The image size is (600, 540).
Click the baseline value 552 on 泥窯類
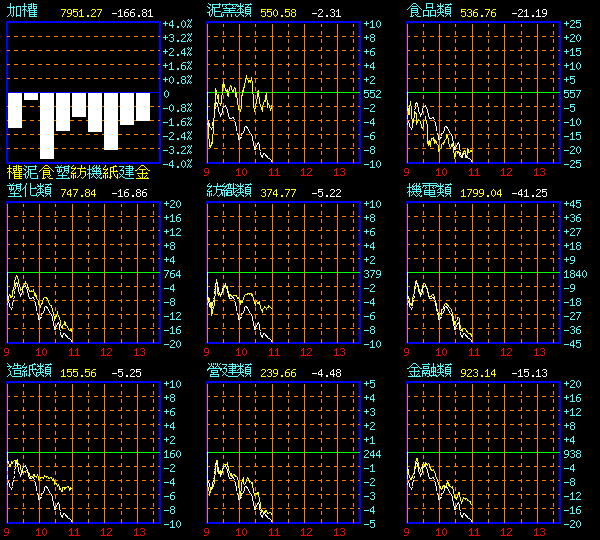coord(372,94)
